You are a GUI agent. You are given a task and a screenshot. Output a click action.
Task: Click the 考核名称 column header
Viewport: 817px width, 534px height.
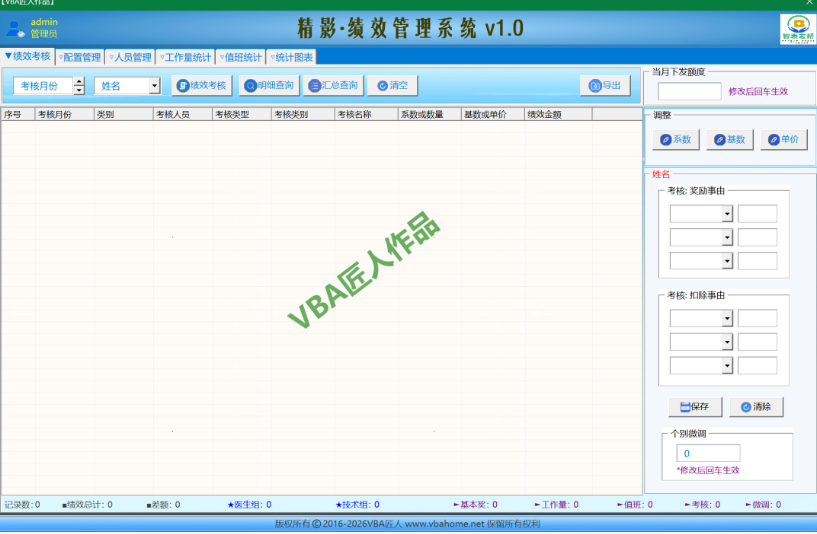coord(366,115)
